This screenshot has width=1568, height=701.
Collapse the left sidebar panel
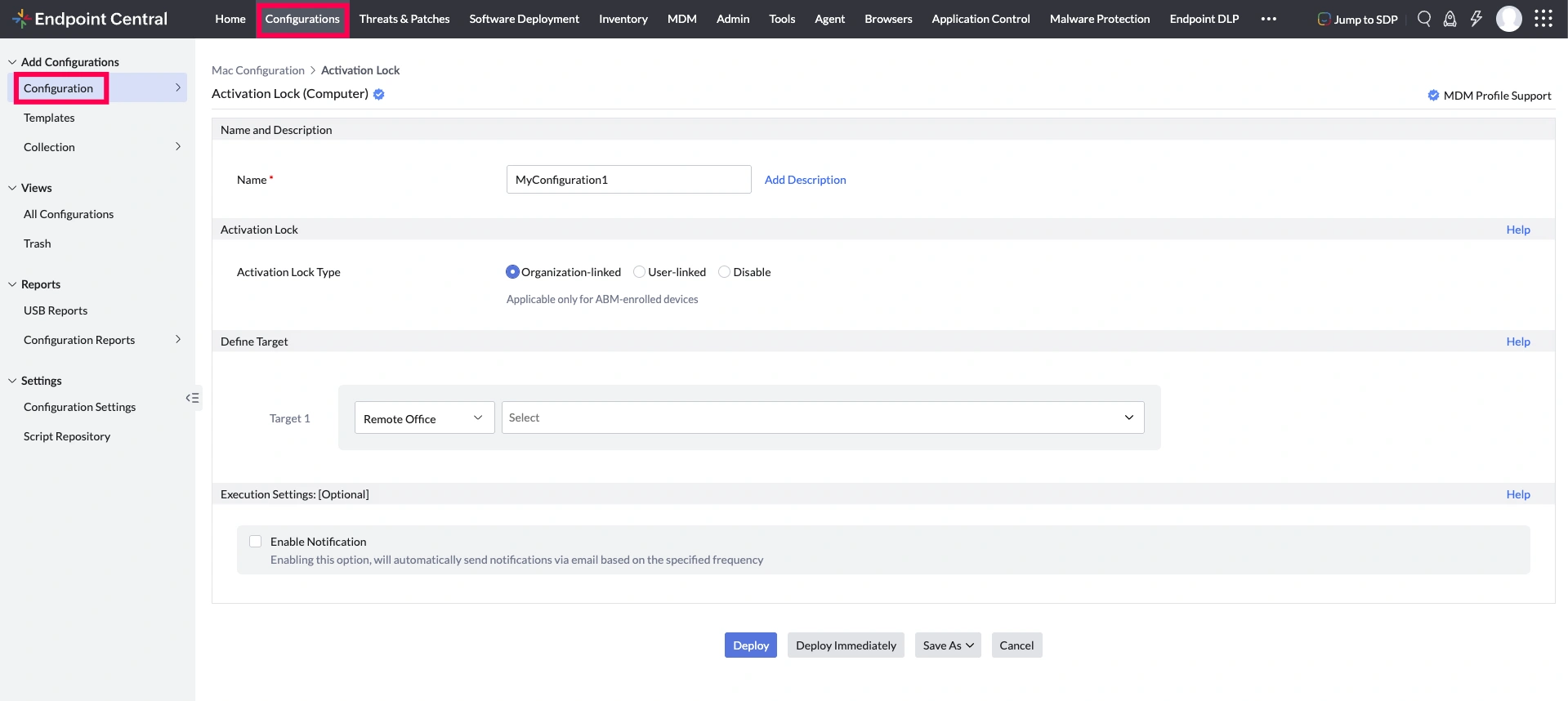(x=192, y=398)
